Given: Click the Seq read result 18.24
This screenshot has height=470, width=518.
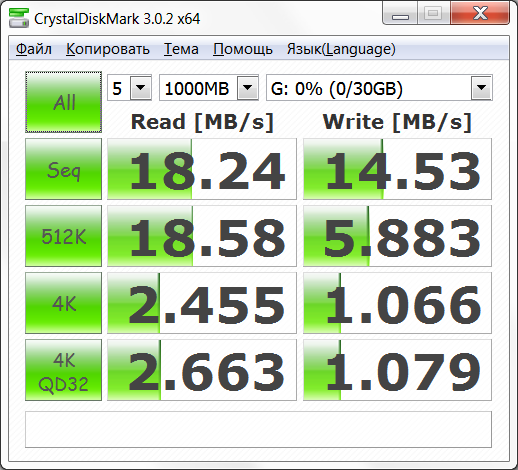Looking at the screenshot, I should (x=202, y=169).
